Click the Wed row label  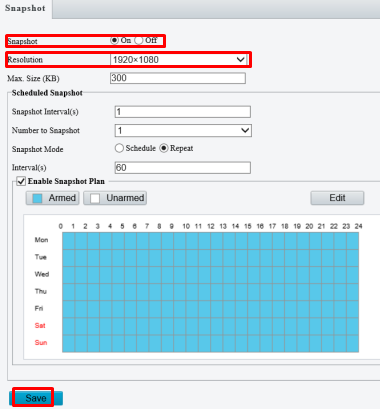click(42, 274)
